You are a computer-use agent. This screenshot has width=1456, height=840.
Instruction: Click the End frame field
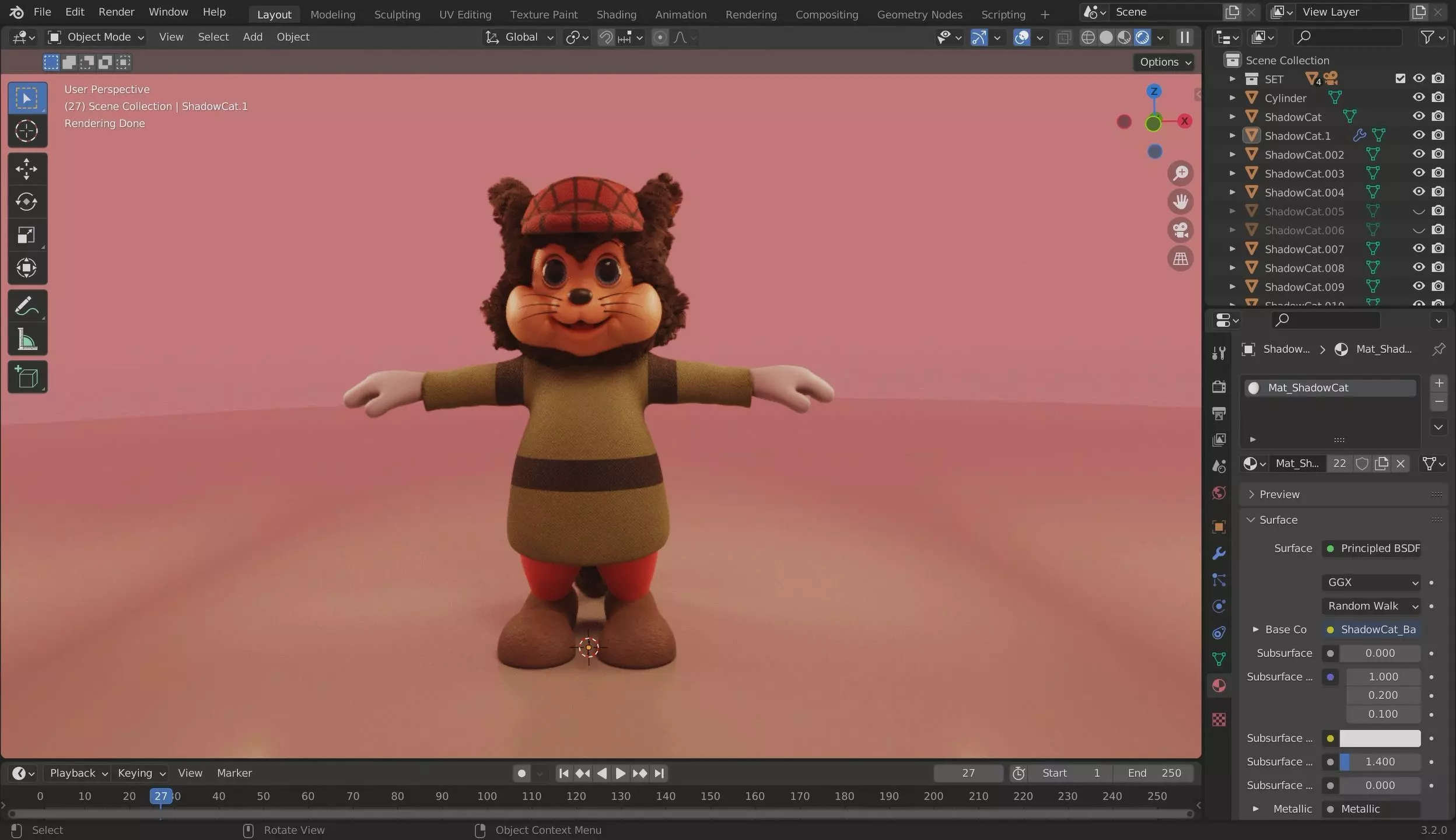tap(1154, 773)
